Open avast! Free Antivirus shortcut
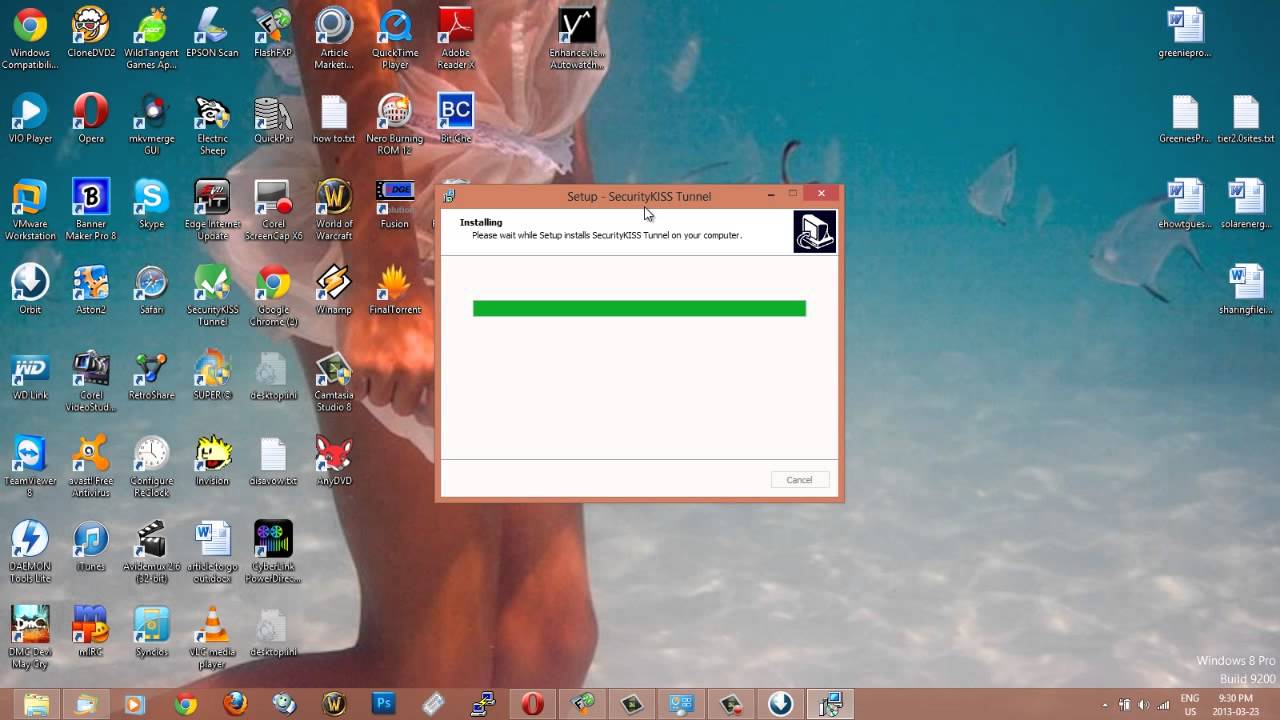 click(x=91, y=466)
